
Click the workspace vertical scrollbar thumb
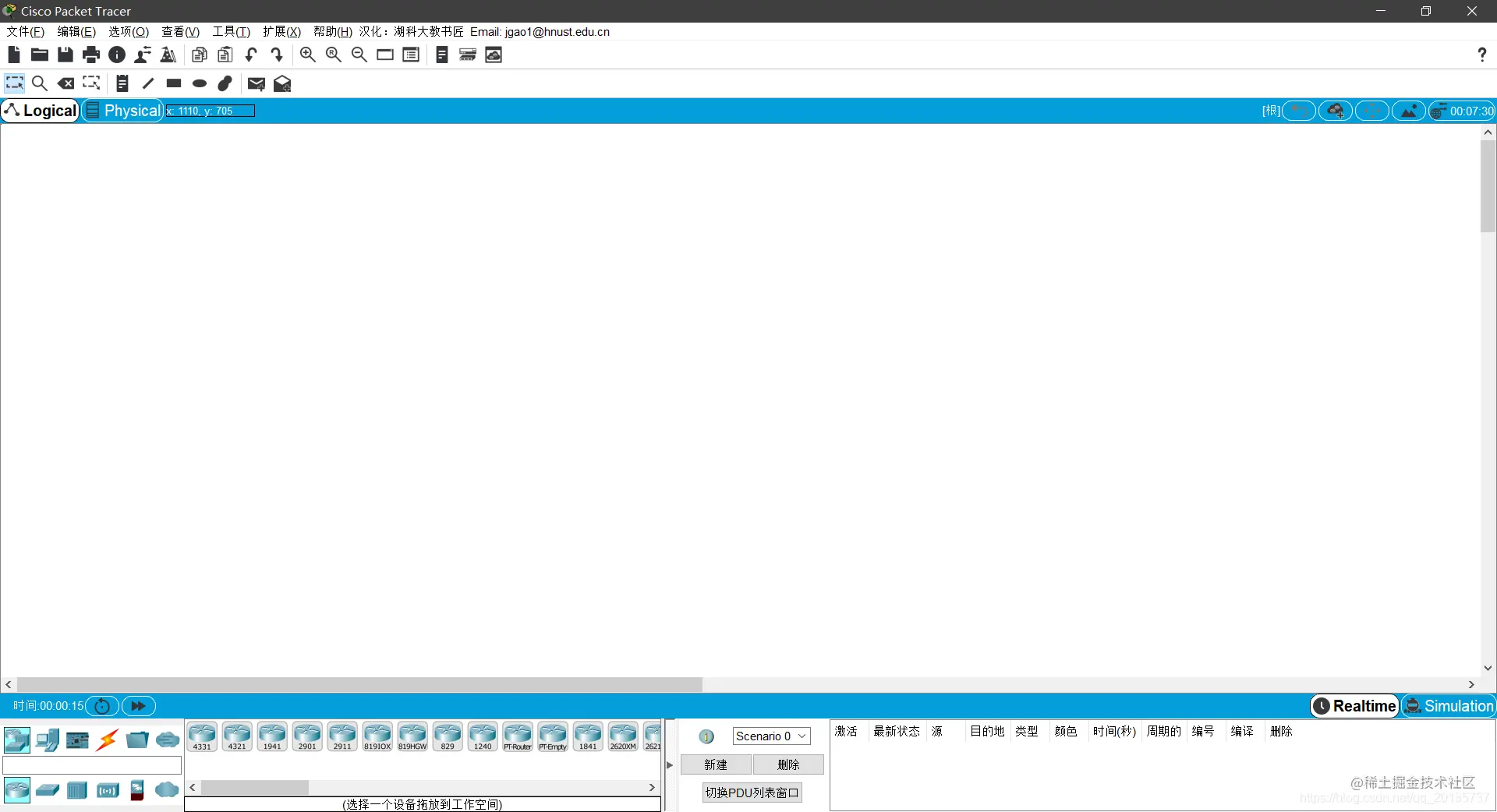tap(1488, 187)
